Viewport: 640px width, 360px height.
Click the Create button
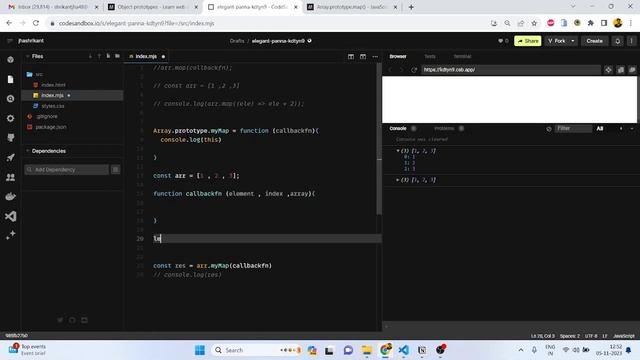[594, 41]
